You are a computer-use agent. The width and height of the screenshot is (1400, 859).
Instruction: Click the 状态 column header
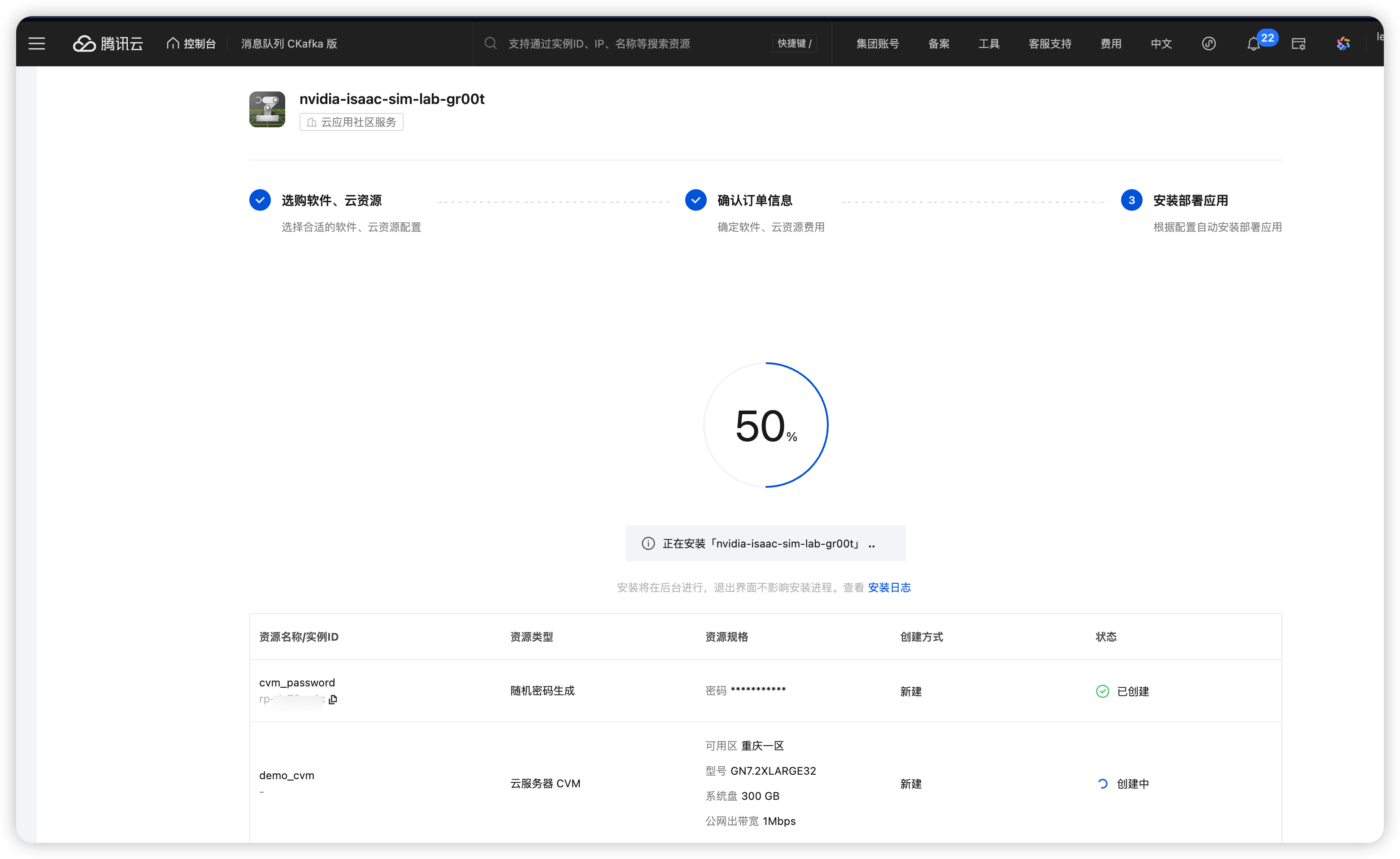(x=1106, y=637)
